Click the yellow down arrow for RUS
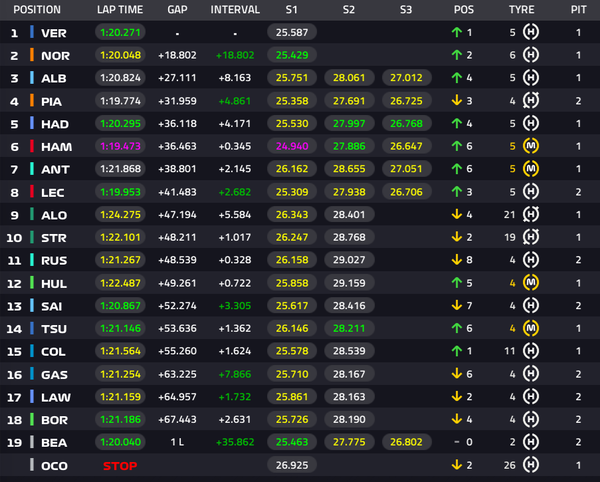 tap(457, 260)
